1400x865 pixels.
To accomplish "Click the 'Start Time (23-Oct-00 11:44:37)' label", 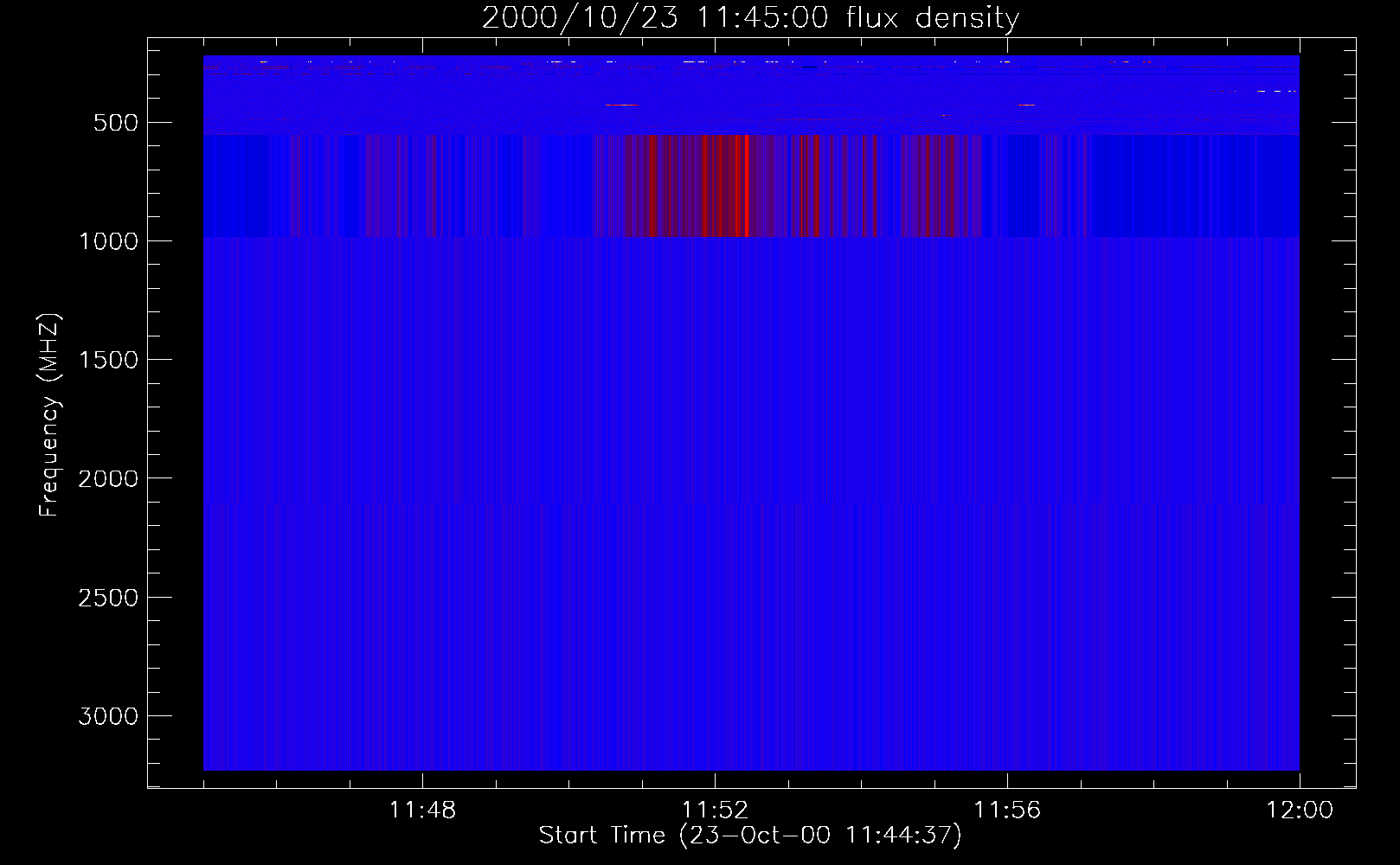I will coord(750,836).
